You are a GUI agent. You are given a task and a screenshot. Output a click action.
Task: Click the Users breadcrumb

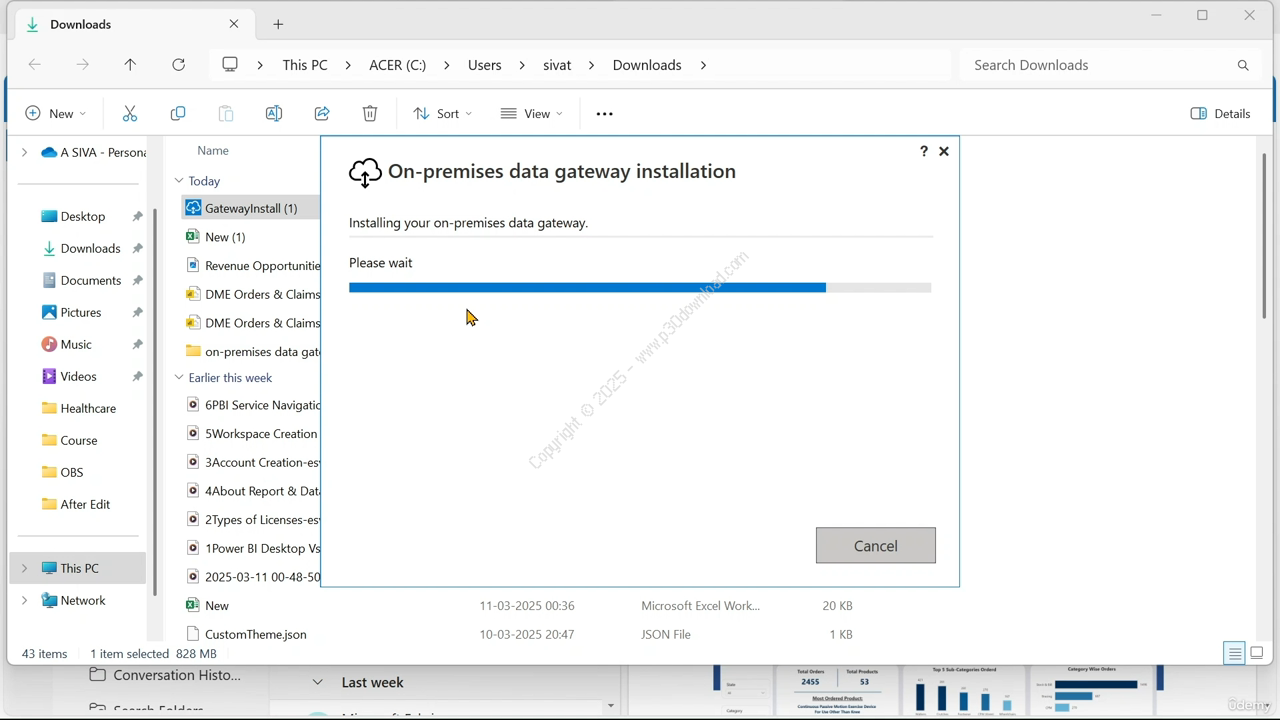coord(485,65)
